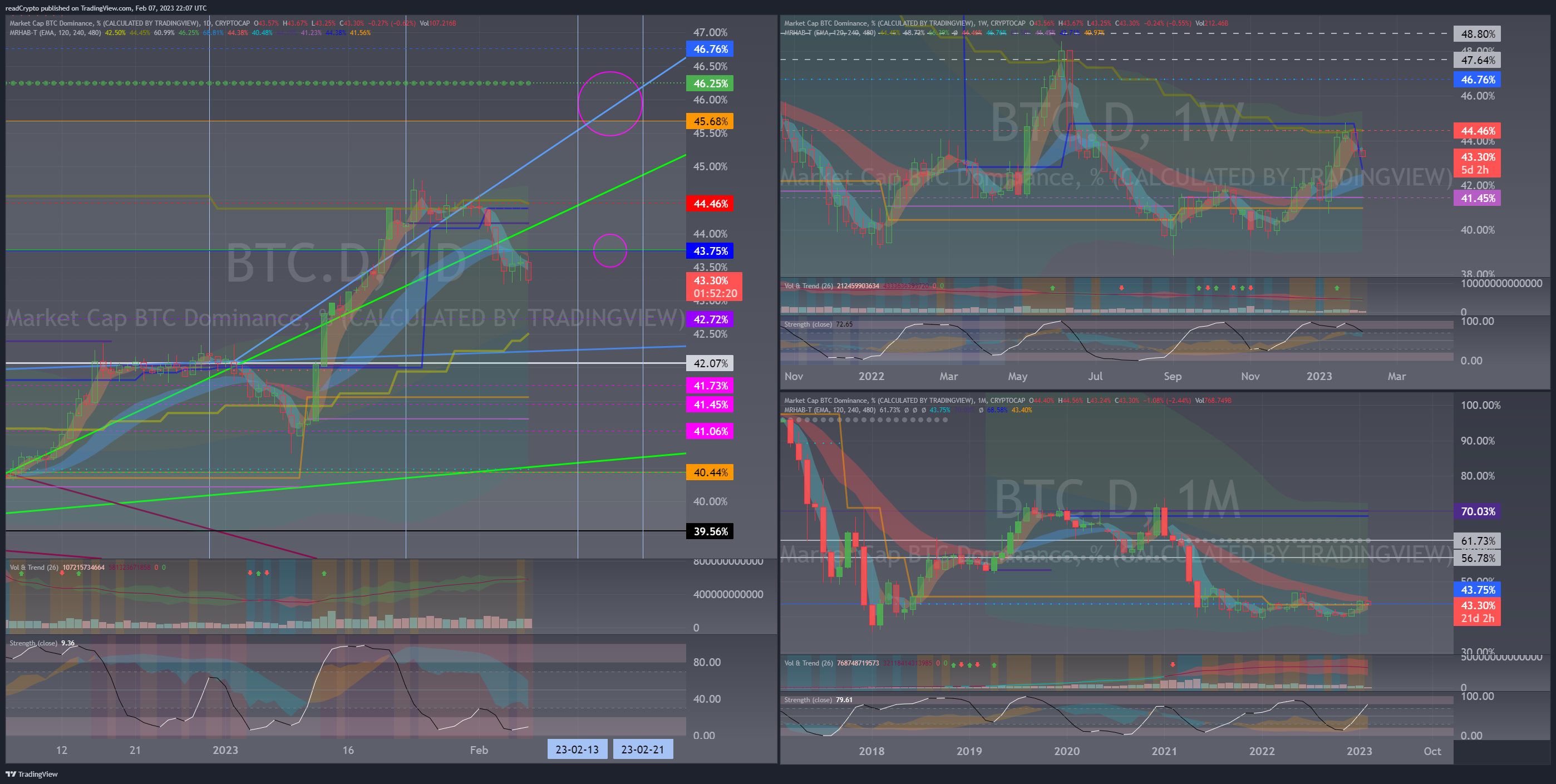Click the daily chart MRHAB-T (EMA, 120, 240, 480) legend

(x=56, y=33)
